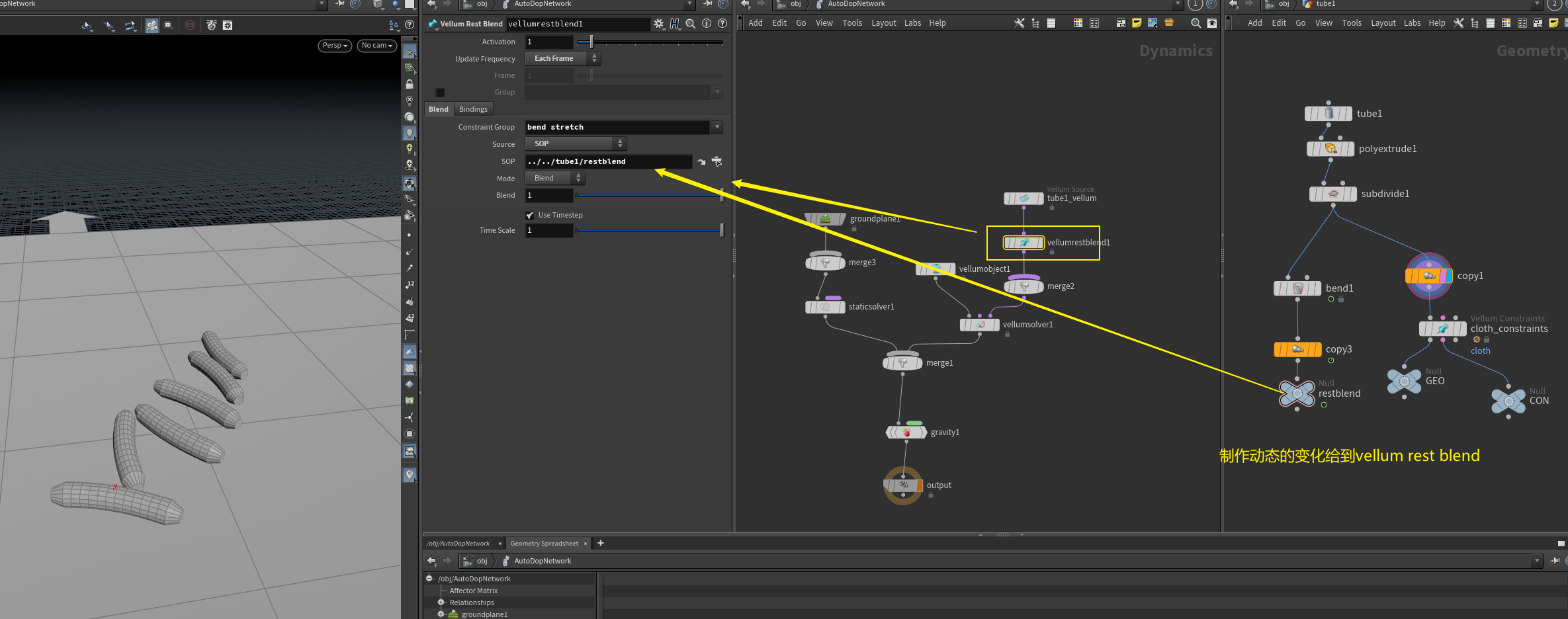Click the sticky note icon in Dynamics network toolbar
Image resolution: width=1568 pixels, height=619 pixels.
click(x=1137, y=23)
